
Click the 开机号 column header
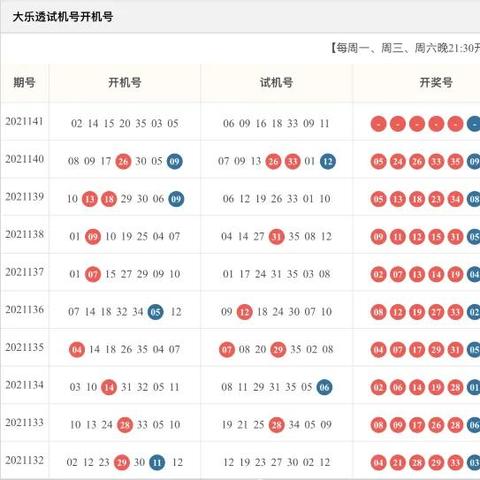point(125,82)
